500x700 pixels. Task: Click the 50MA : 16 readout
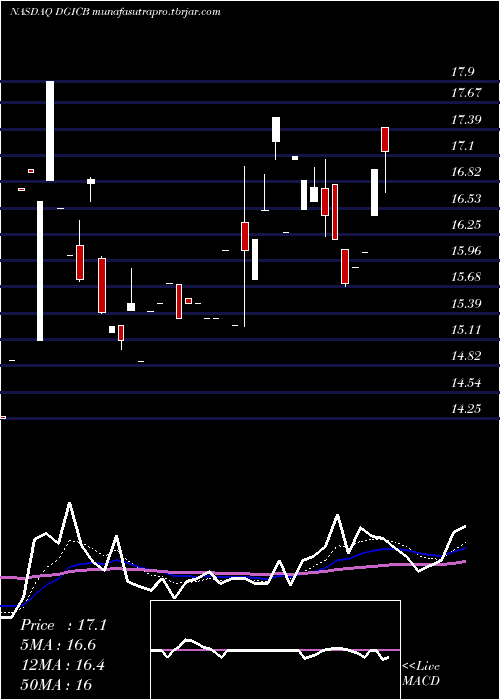tap(56, 685)
